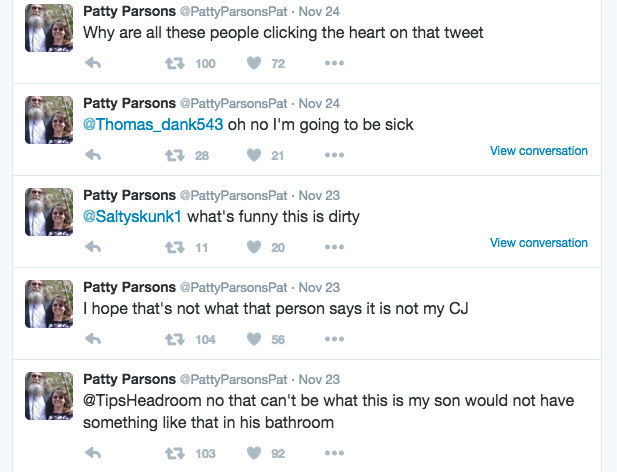Like the tweet with 20 likes
617x472 pixels.
pos(254,247)
